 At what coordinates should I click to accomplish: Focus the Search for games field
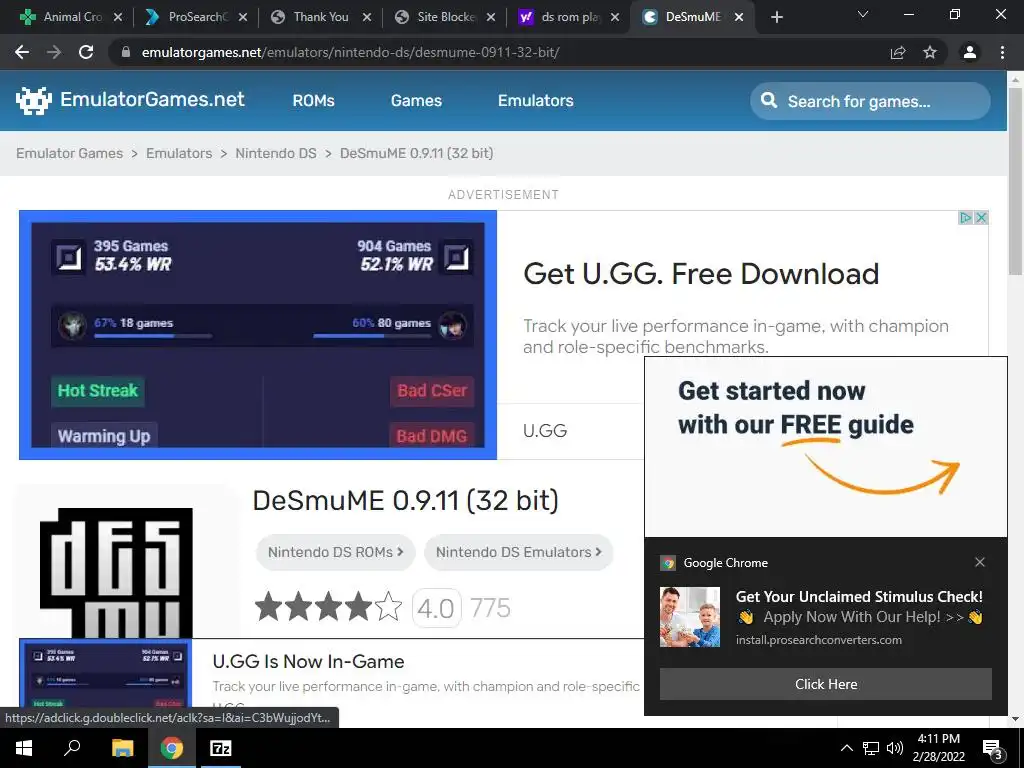click(x=870, y=101)
